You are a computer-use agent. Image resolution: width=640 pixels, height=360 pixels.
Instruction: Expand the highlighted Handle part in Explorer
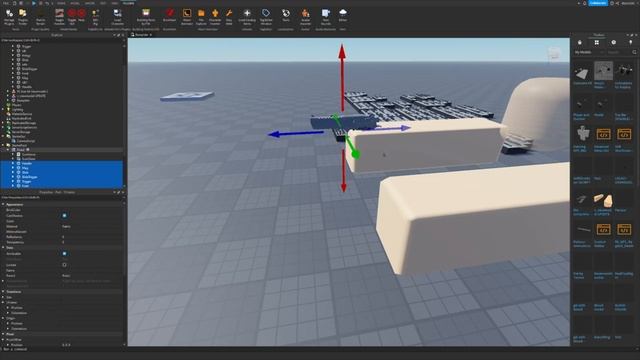[13, 163]
